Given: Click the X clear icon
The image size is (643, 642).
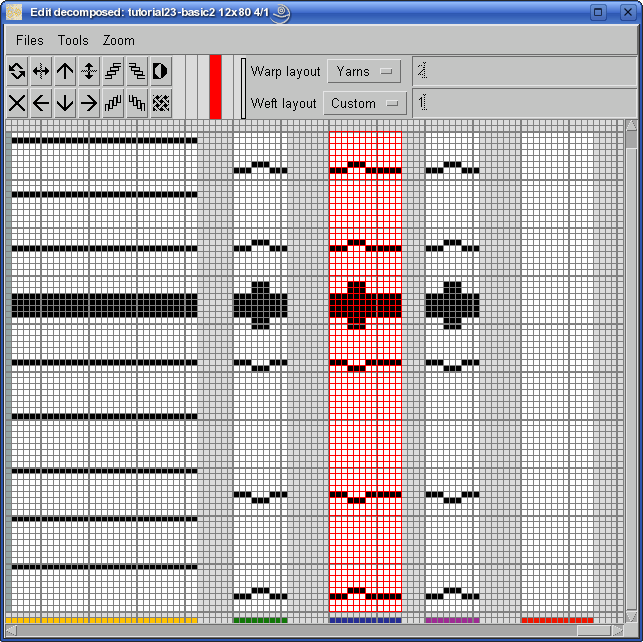Looking at the screenshot, I should pos(17,102).
